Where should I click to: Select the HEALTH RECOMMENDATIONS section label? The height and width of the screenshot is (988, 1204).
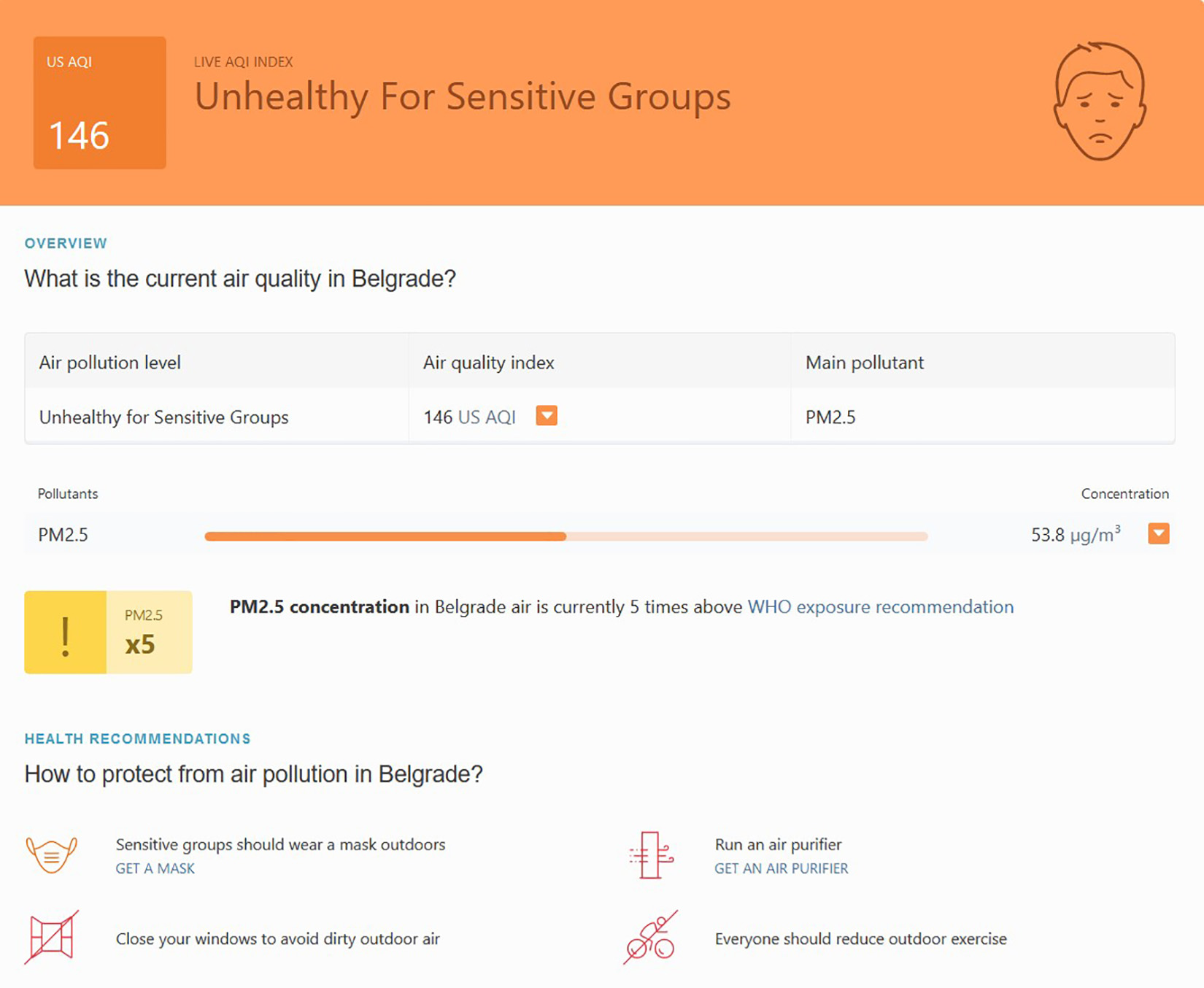(137, 738)
